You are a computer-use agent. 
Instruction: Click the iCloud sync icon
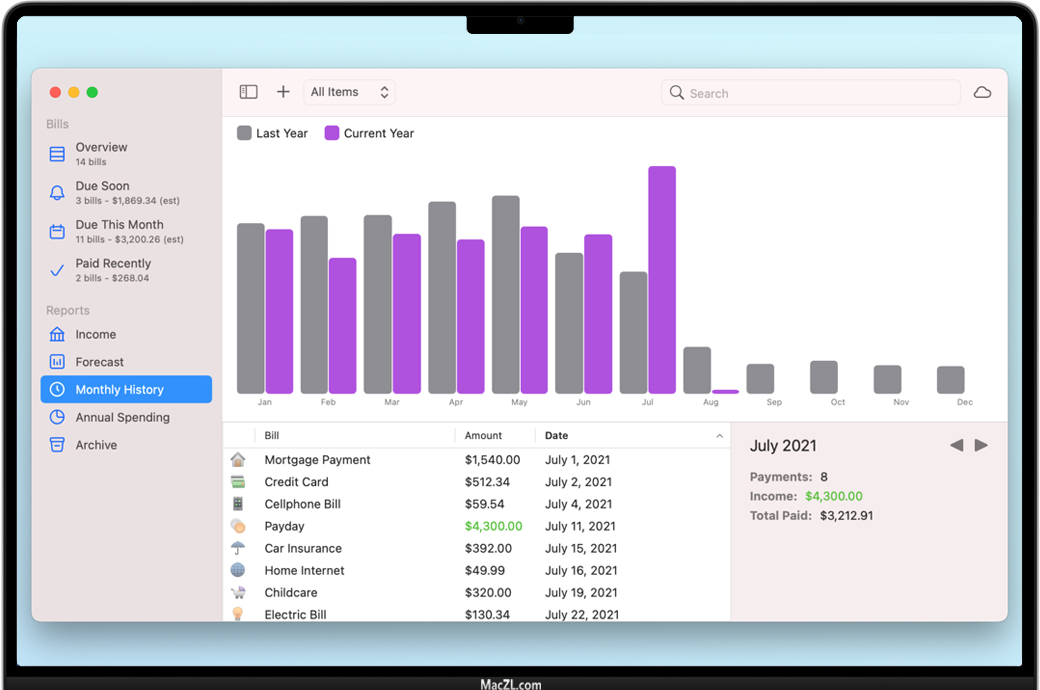pos(982,93)
